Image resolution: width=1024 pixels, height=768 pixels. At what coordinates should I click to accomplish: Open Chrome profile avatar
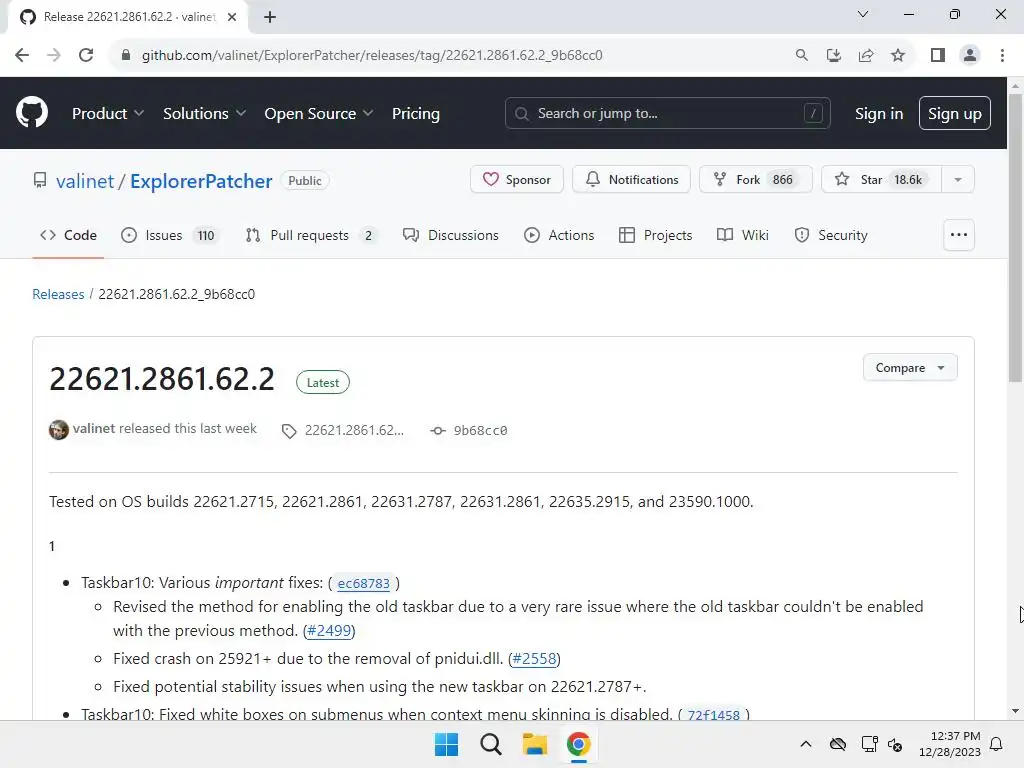pos(970,55)
